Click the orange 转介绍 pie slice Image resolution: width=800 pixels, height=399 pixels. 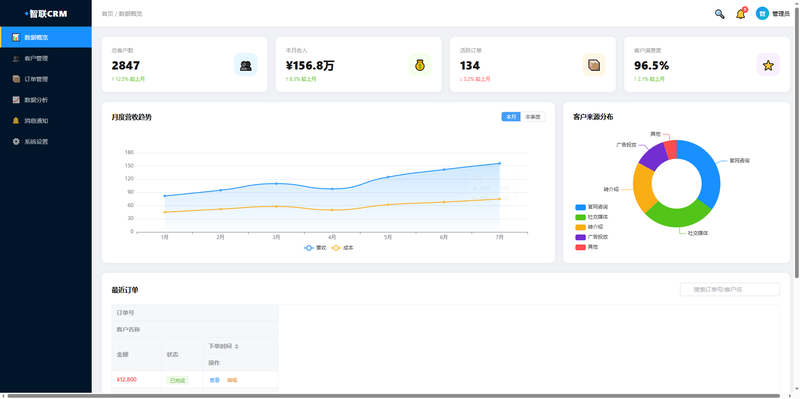643,187
